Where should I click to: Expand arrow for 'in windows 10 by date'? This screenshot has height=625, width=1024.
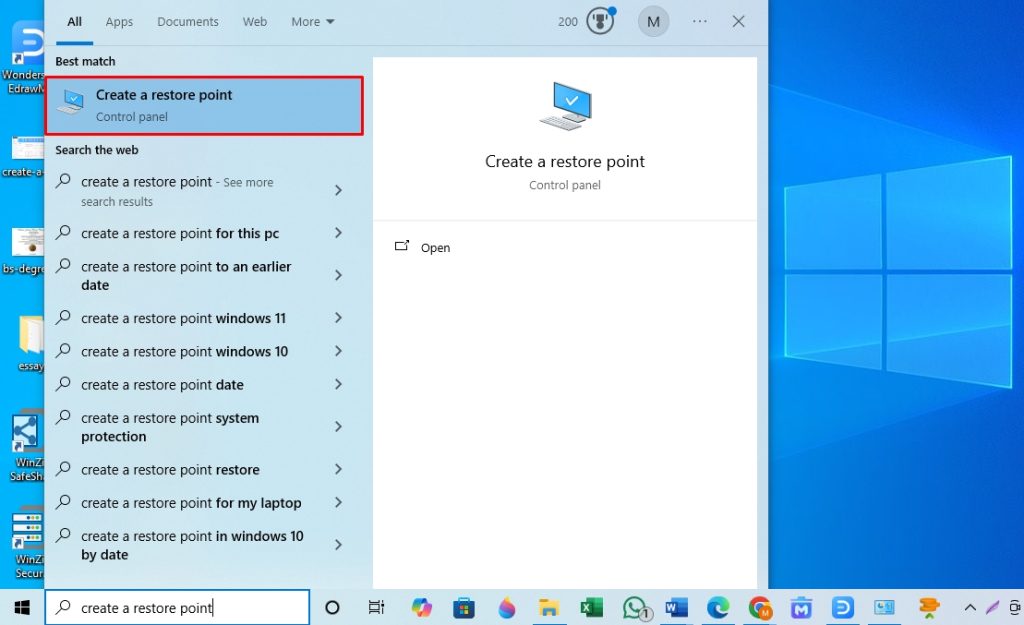[x=338, y=545]
